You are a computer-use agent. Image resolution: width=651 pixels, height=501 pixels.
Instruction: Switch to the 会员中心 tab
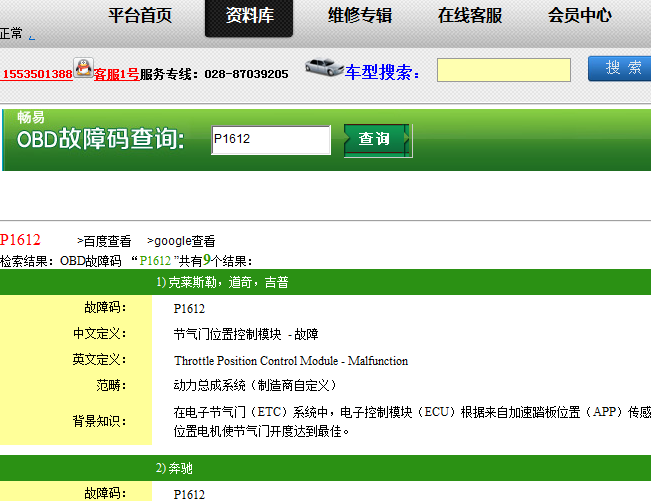coord(580,16)
